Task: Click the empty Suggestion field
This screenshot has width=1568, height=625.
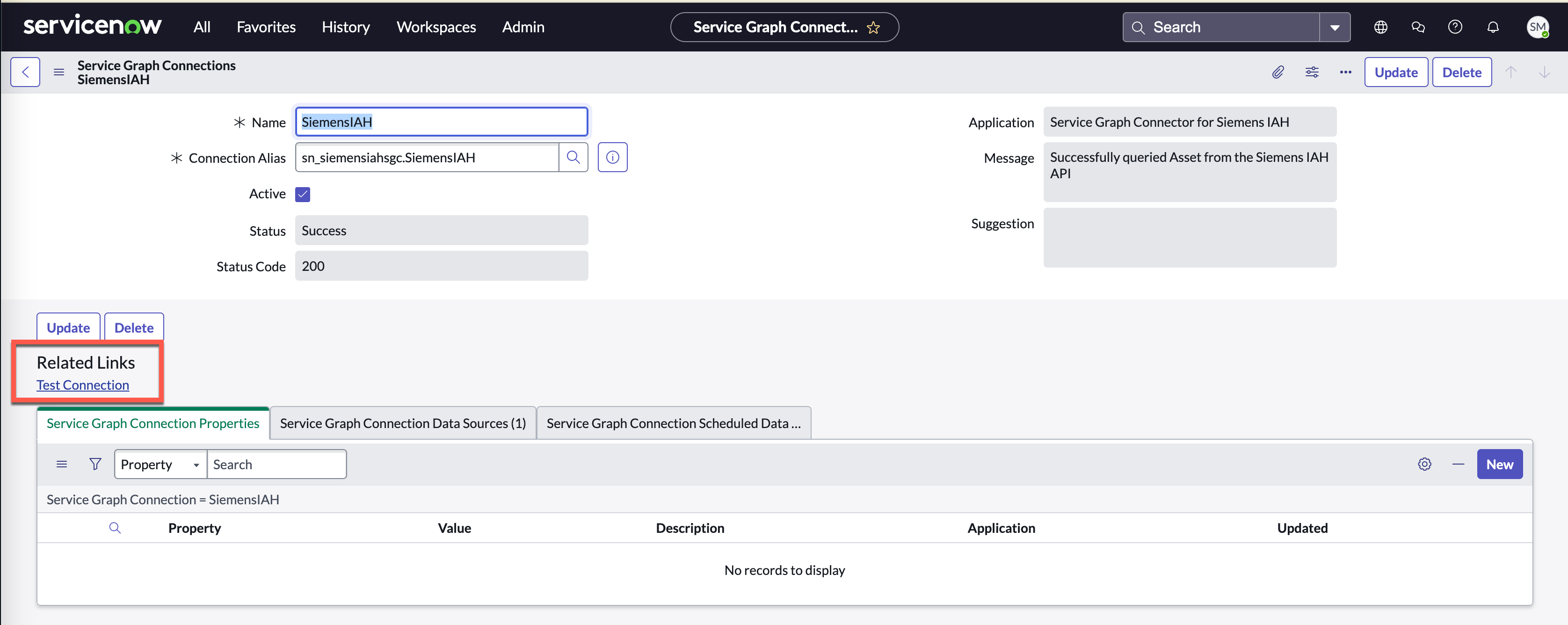Action: [1190, 238]
